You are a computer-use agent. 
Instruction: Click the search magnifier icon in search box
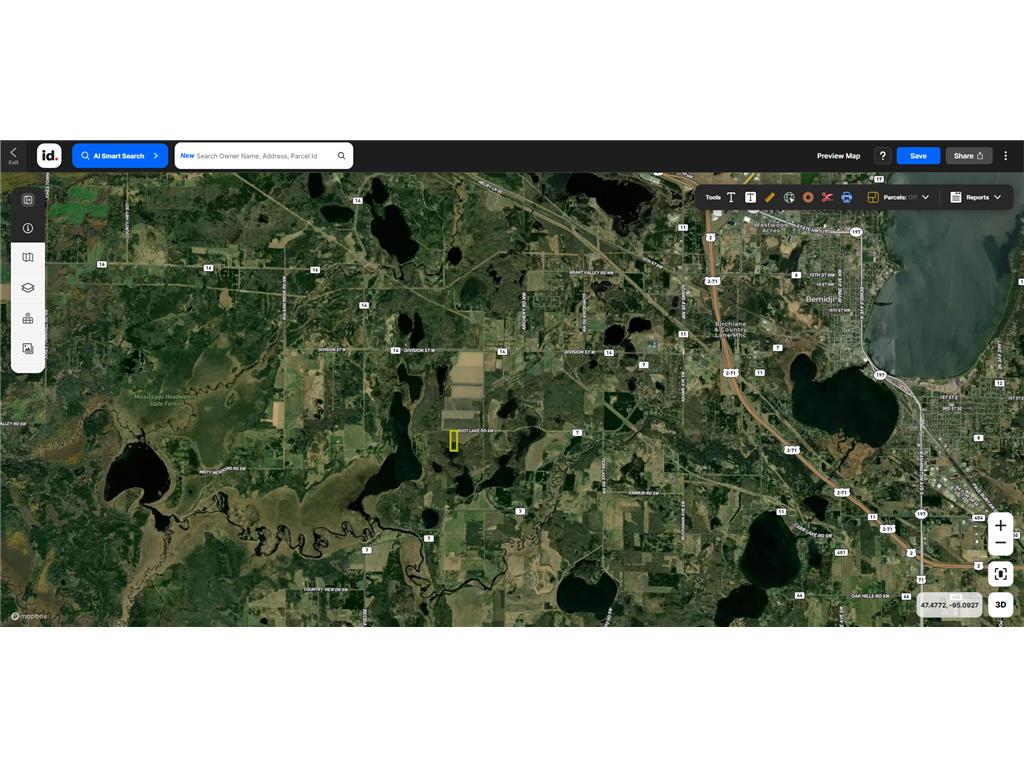click(x=342, y=156)
